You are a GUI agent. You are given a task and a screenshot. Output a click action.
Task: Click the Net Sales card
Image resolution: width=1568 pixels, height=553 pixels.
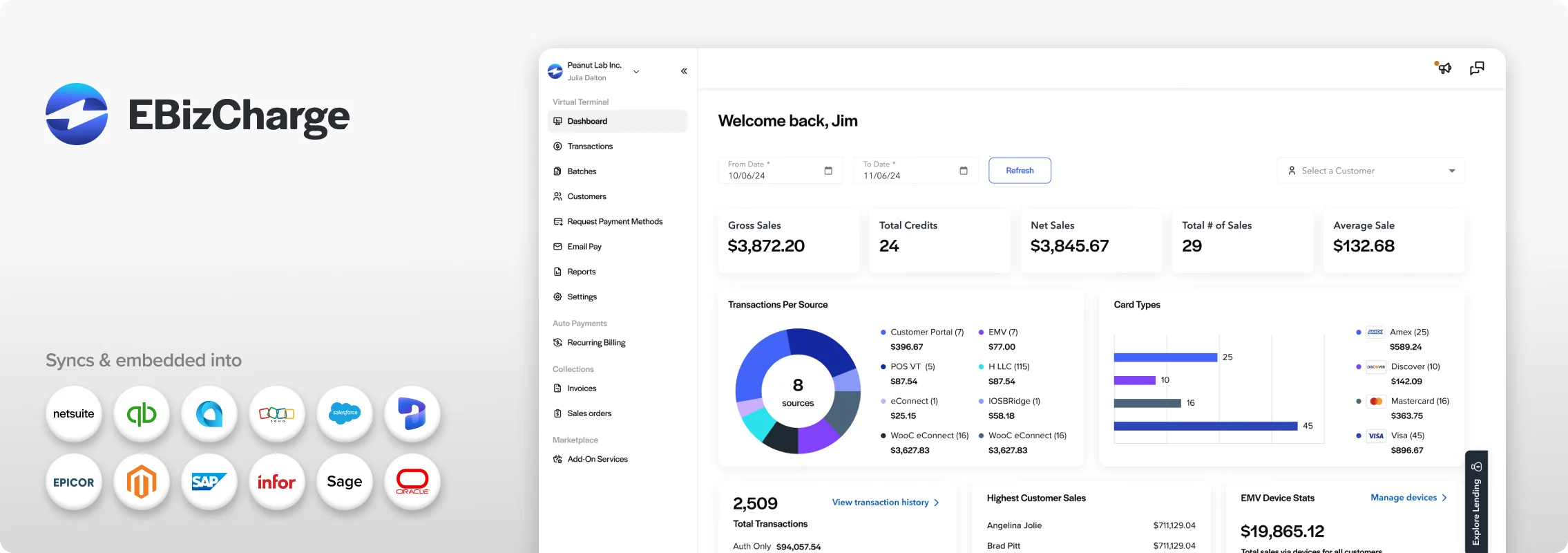[x=1091, y=241]
